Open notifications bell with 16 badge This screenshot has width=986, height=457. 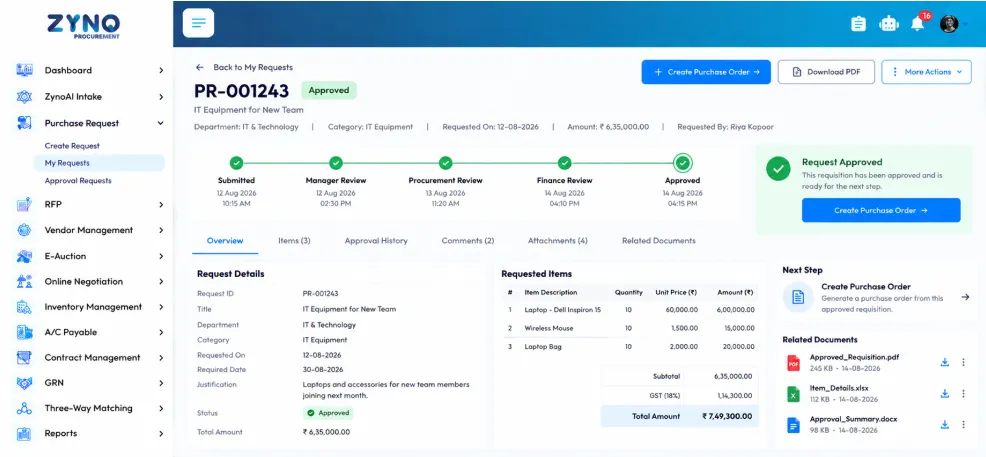tap(917, 23)
